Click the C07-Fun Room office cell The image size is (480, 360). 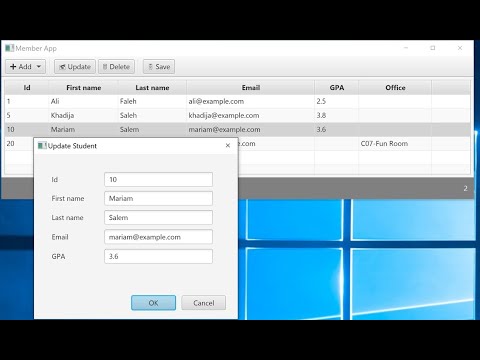[x=395, y=144]
